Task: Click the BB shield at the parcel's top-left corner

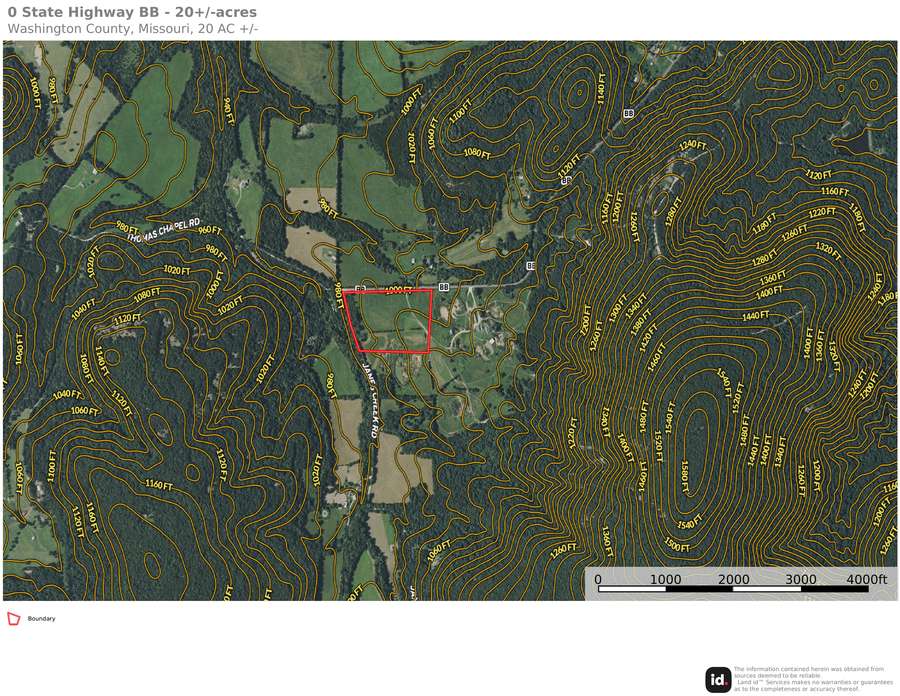Action: pos(360,288)
